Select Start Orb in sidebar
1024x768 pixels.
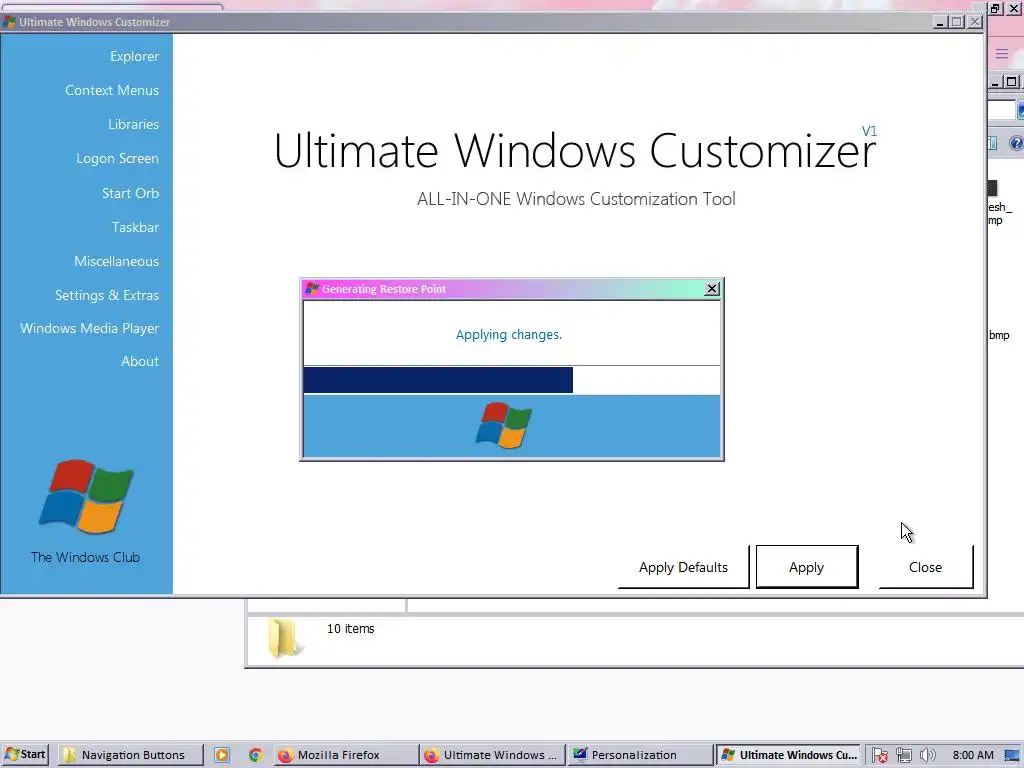tap(130, 193)
